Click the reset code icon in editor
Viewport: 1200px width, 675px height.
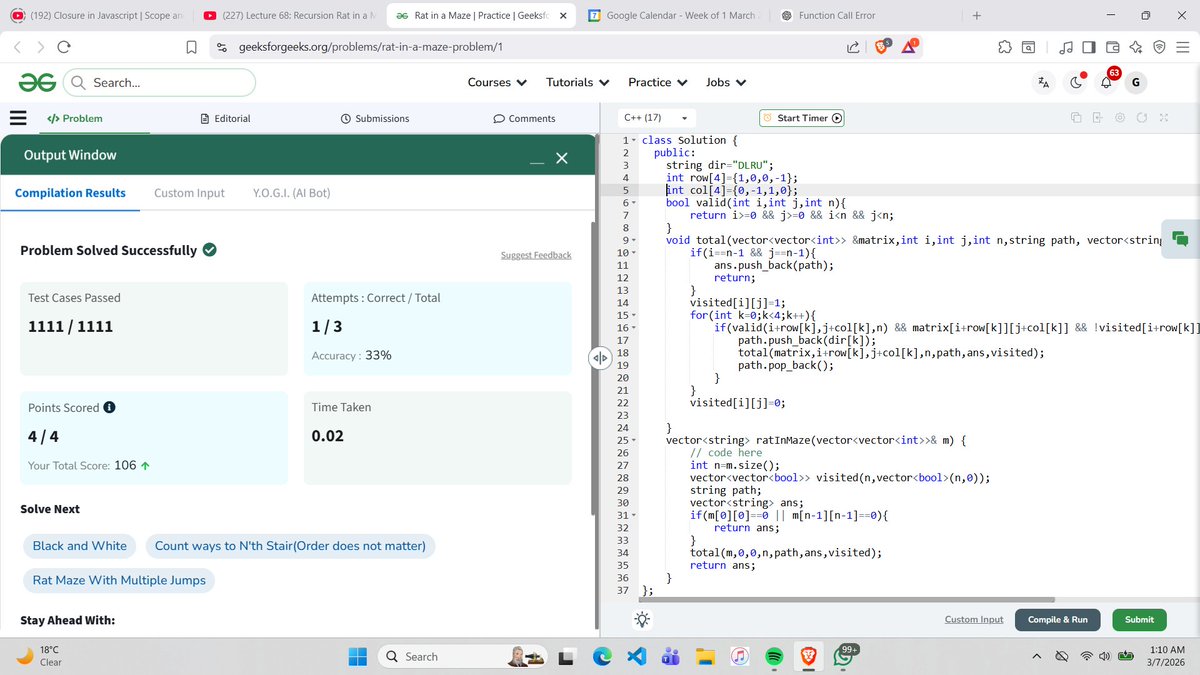[x=1142, y=118]
